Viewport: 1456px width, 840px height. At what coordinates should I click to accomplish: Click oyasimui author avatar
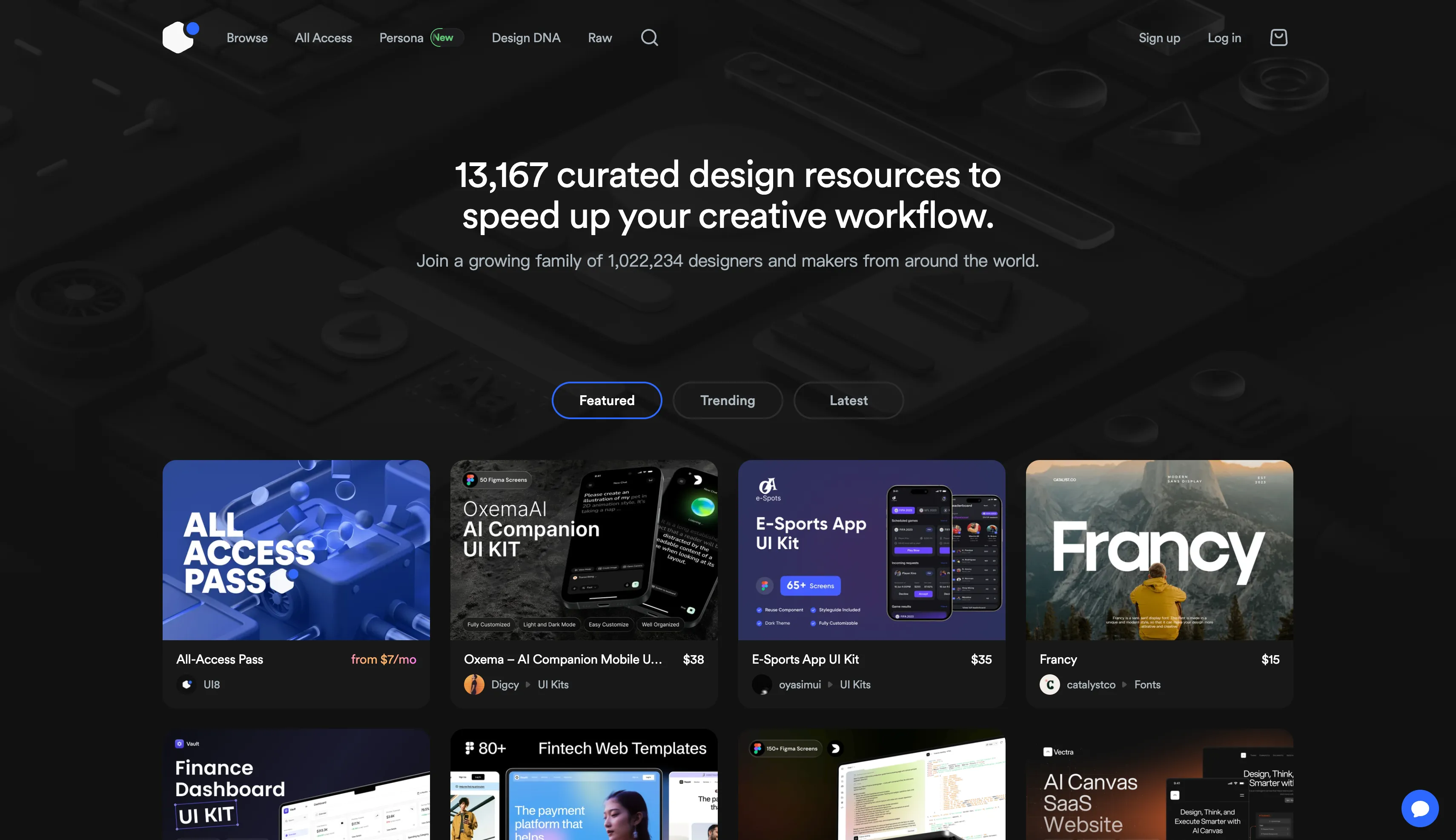tap(762, 685)
